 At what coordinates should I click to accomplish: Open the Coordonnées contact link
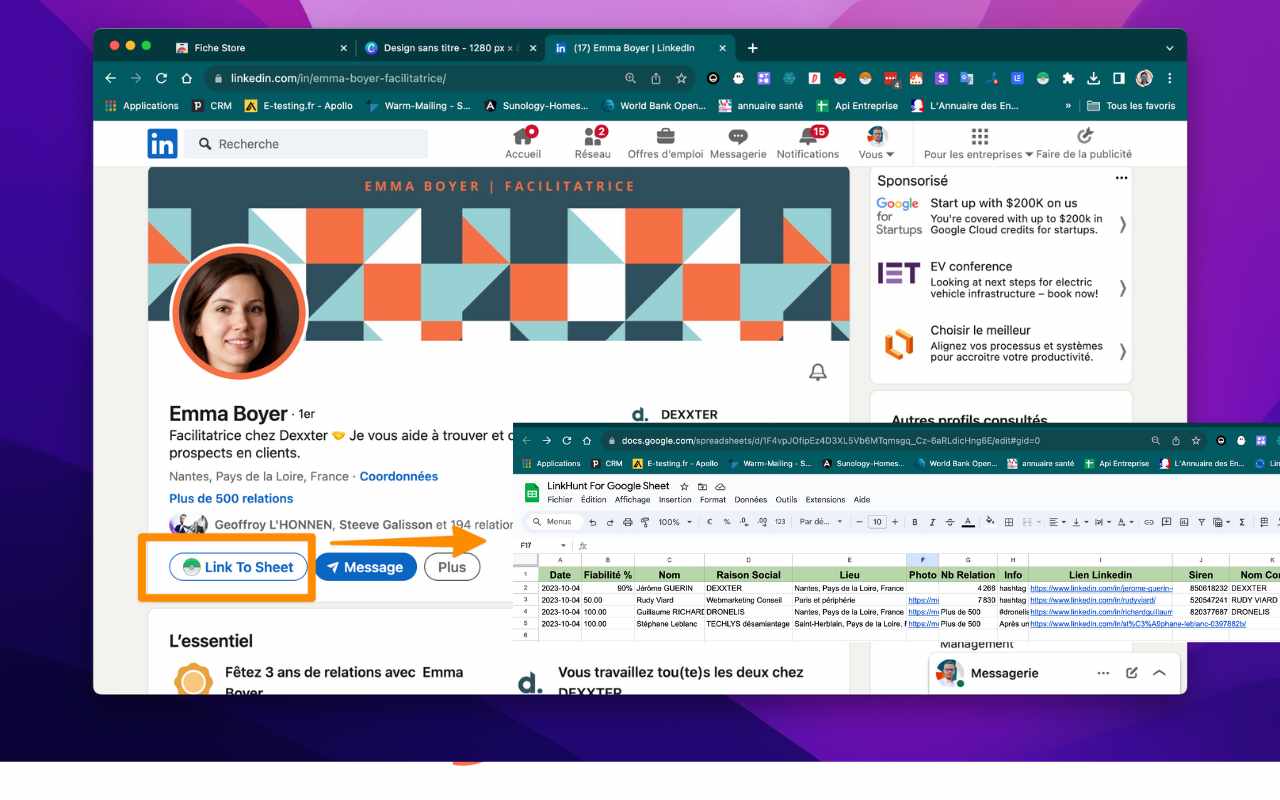coord(398,476)
